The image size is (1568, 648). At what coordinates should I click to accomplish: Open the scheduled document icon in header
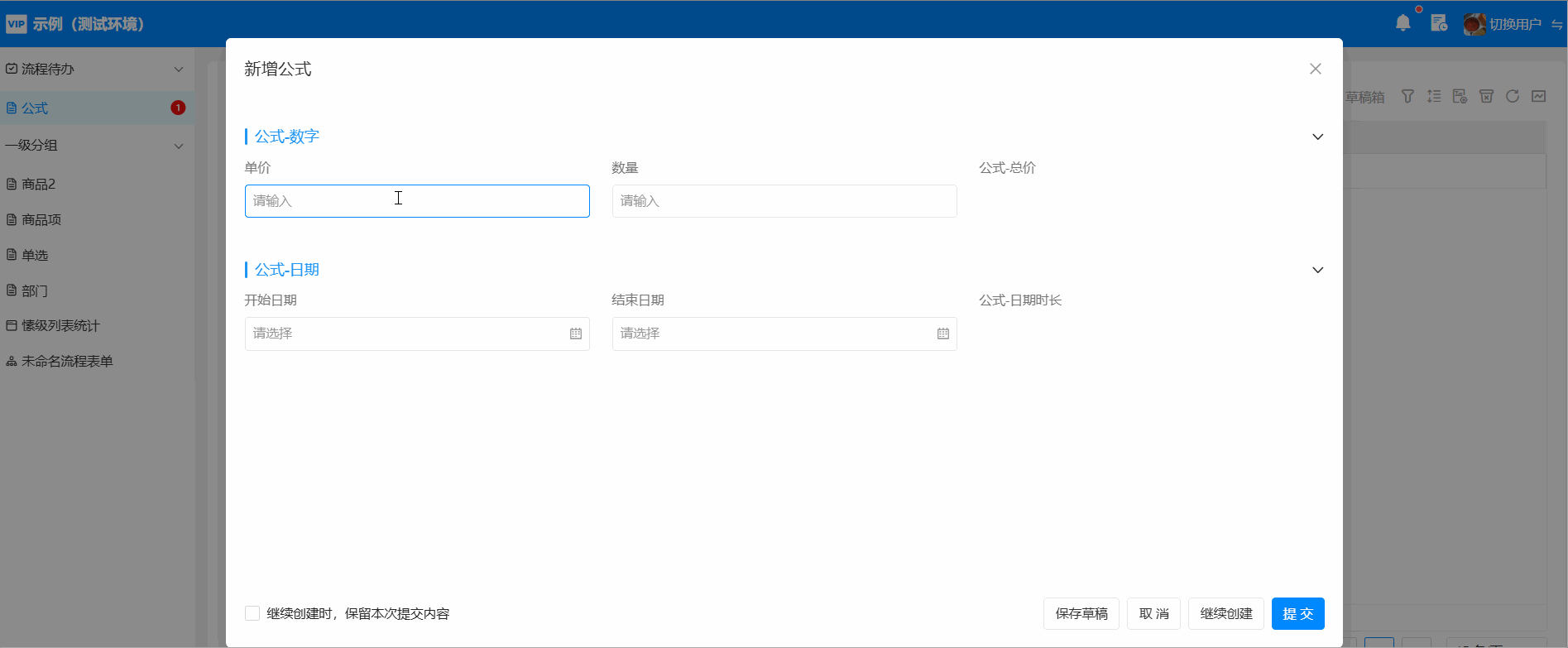click(x=1439, y=23)
